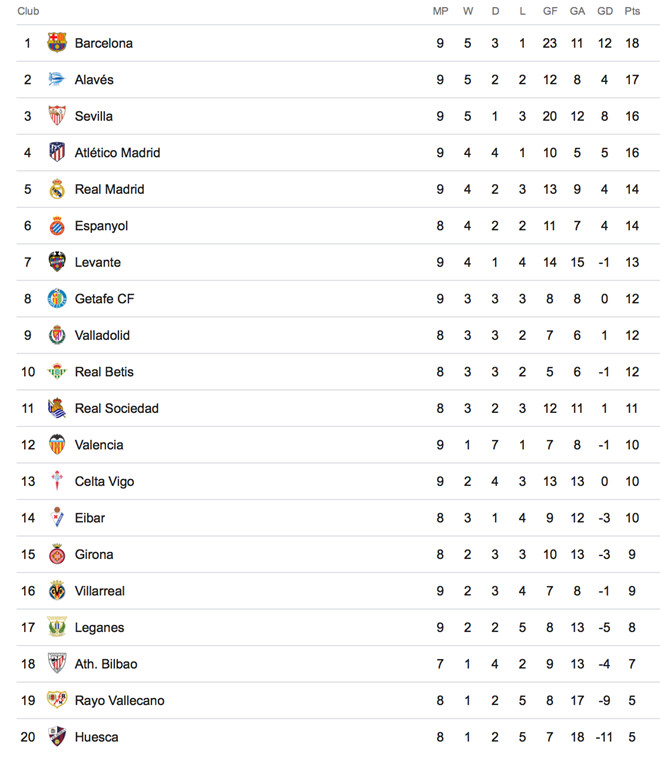Screen dimensions: 660x761
Task: Click the GD column header
Action: tap(605, 11)
